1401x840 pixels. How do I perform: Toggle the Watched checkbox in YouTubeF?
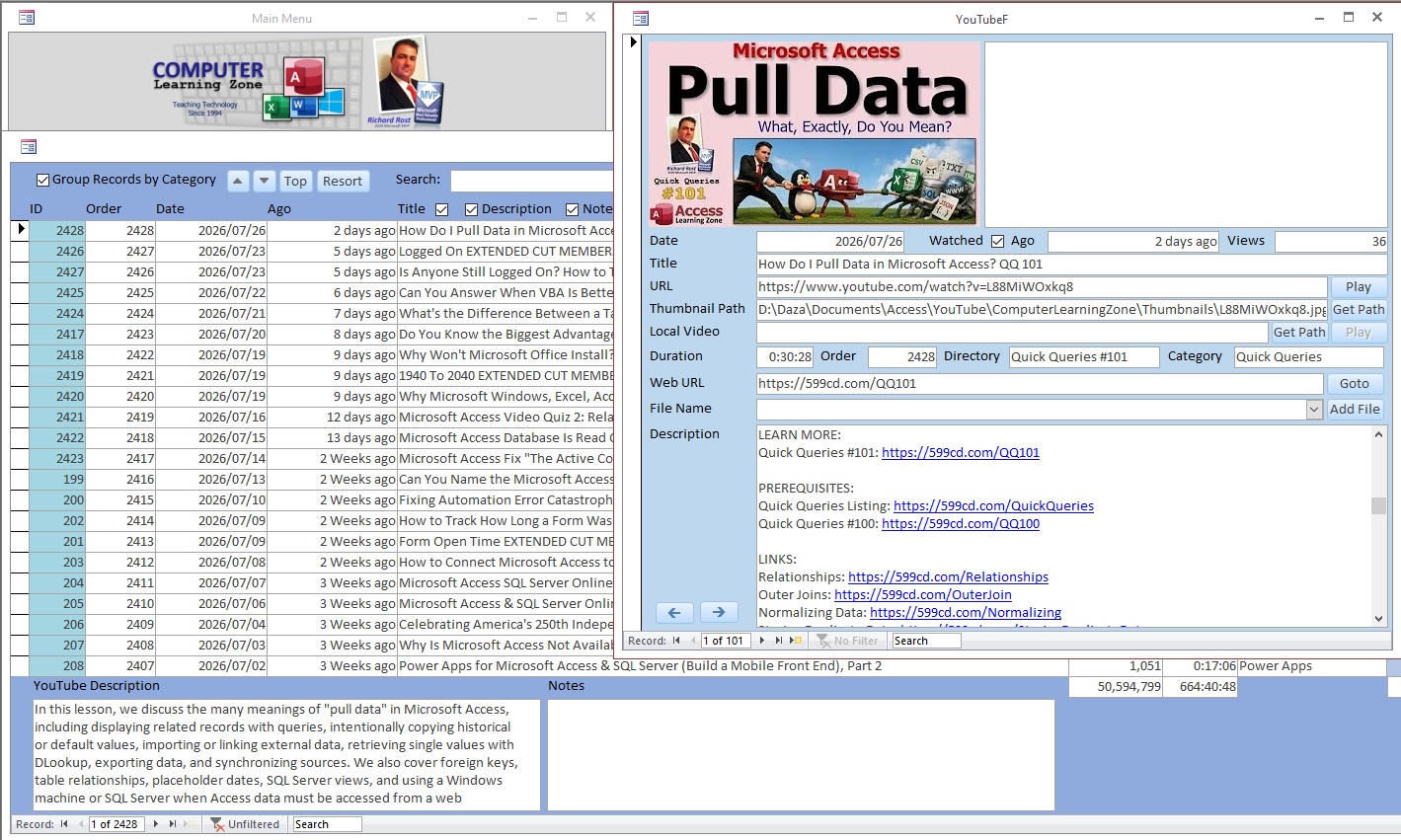pyautogui.click(x=997, y=241)
